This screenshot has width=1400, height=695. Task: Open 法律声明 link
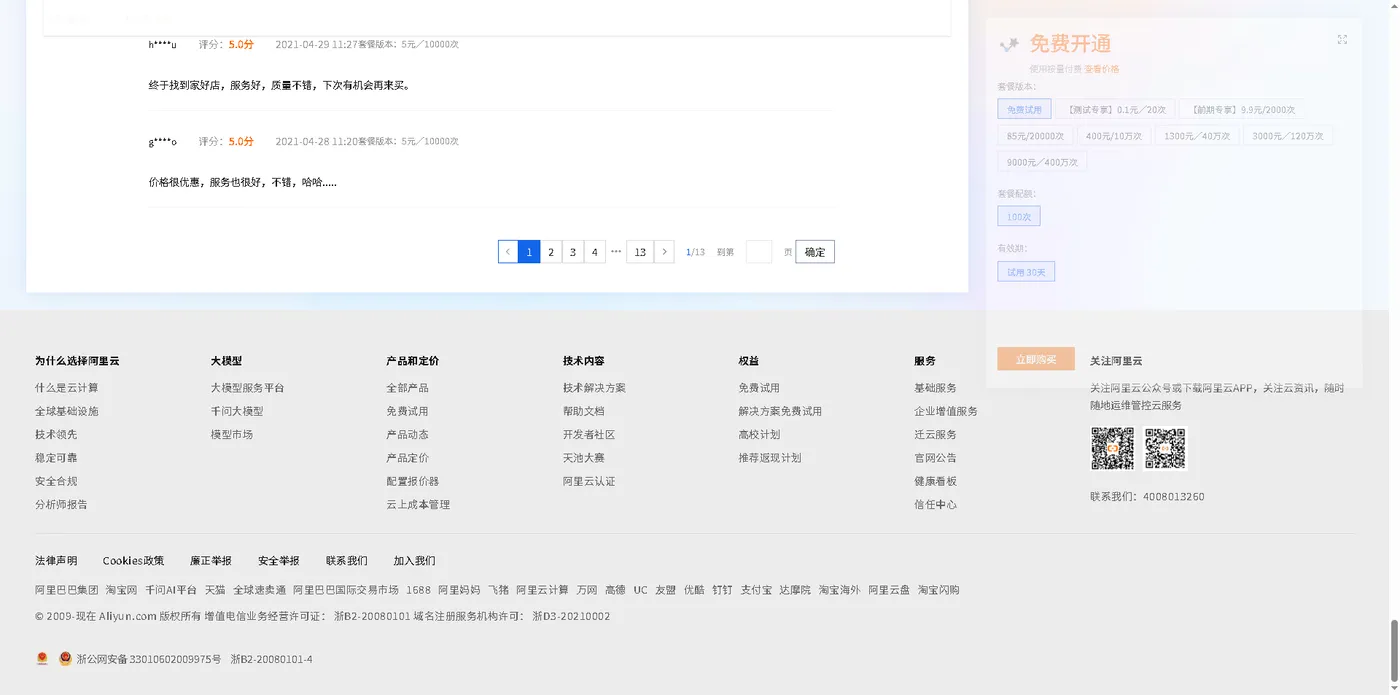point(56,561)
